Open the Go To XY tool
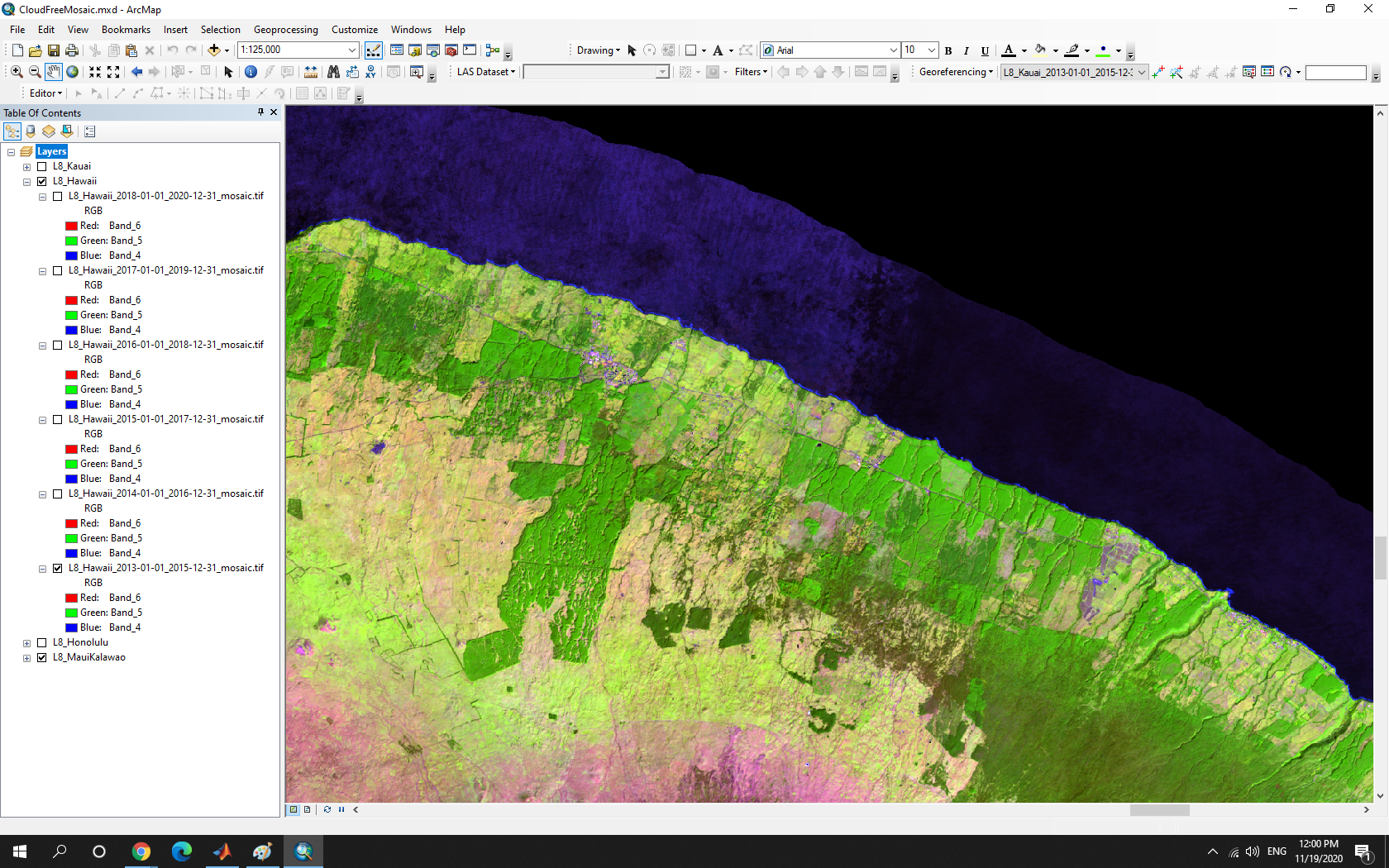 click(370, 72)
